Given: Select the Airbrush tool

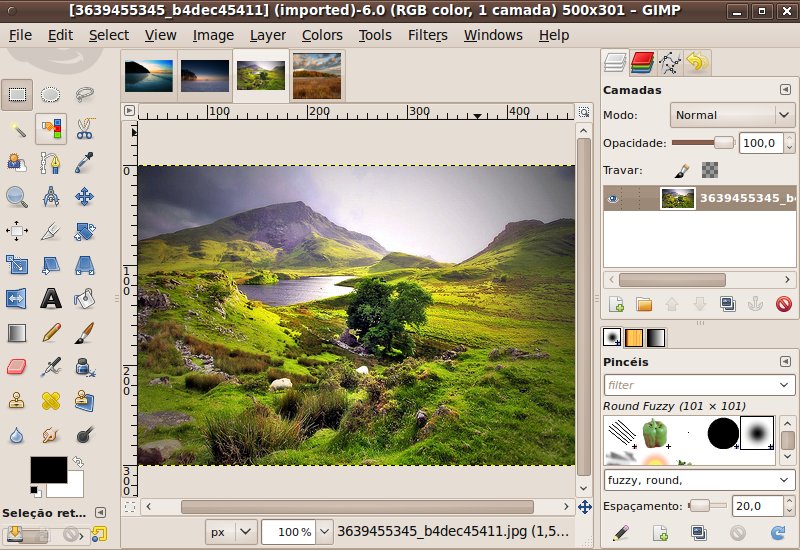Looking at the screenshot, I should point(51,367).
